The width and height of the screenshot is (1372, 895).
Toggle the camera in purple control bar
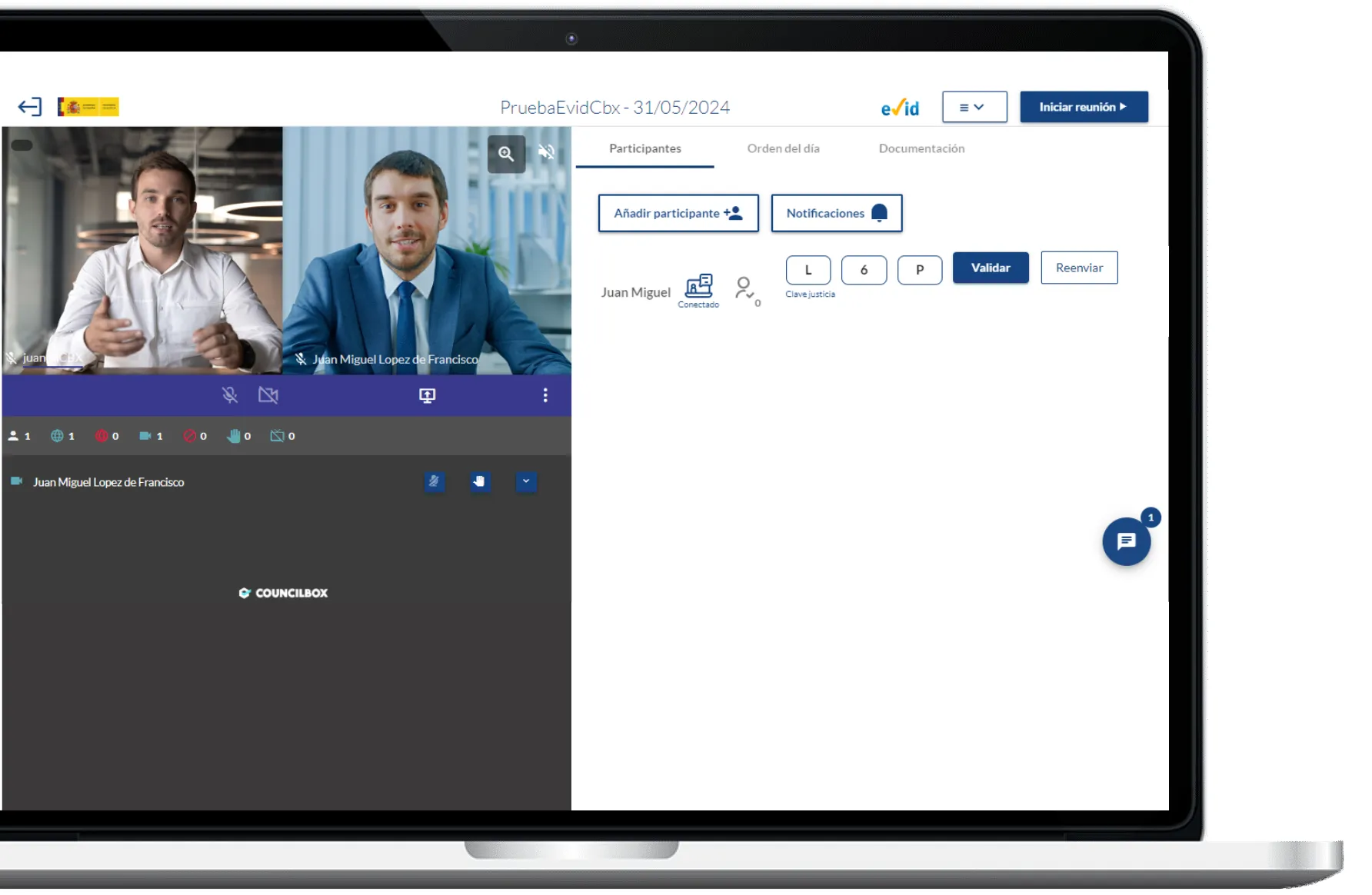[268, 395]
